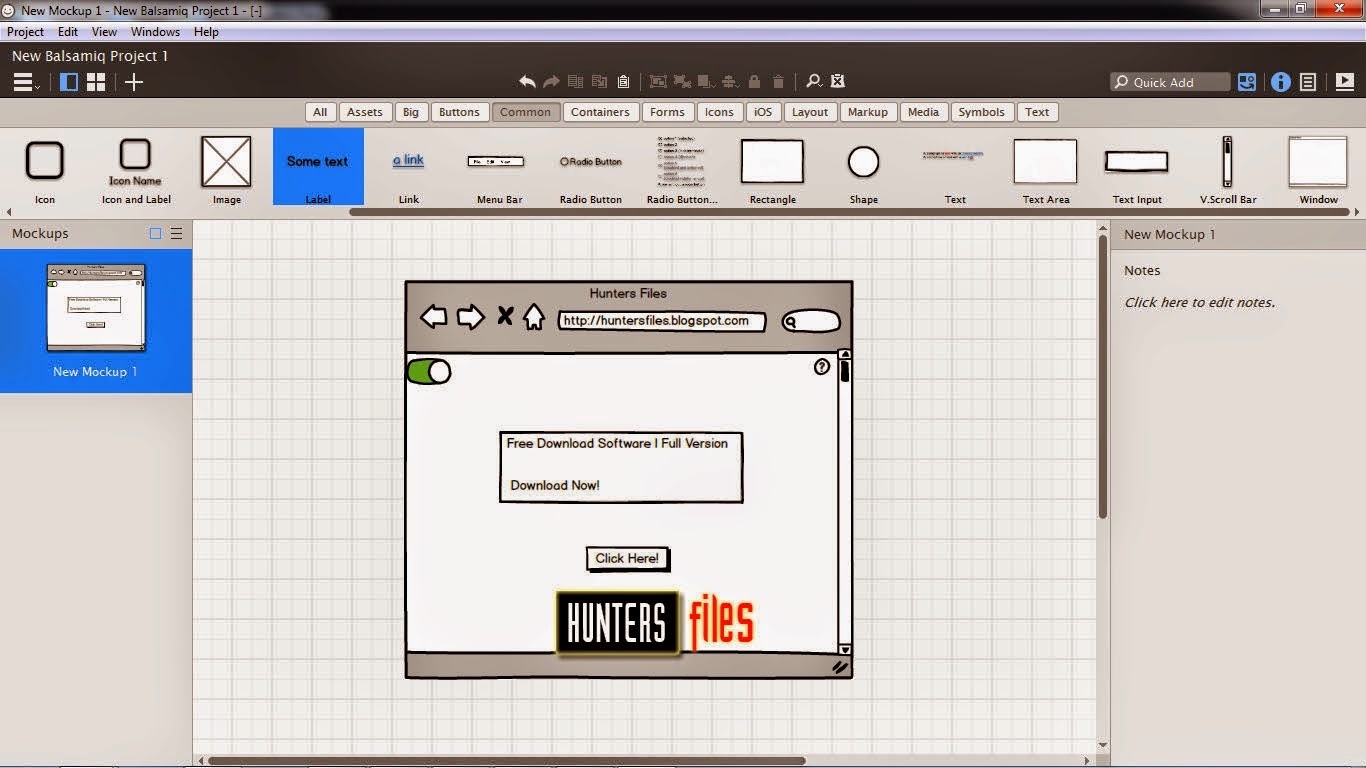Open the layering order dropdown

click(x=706, y=82)
